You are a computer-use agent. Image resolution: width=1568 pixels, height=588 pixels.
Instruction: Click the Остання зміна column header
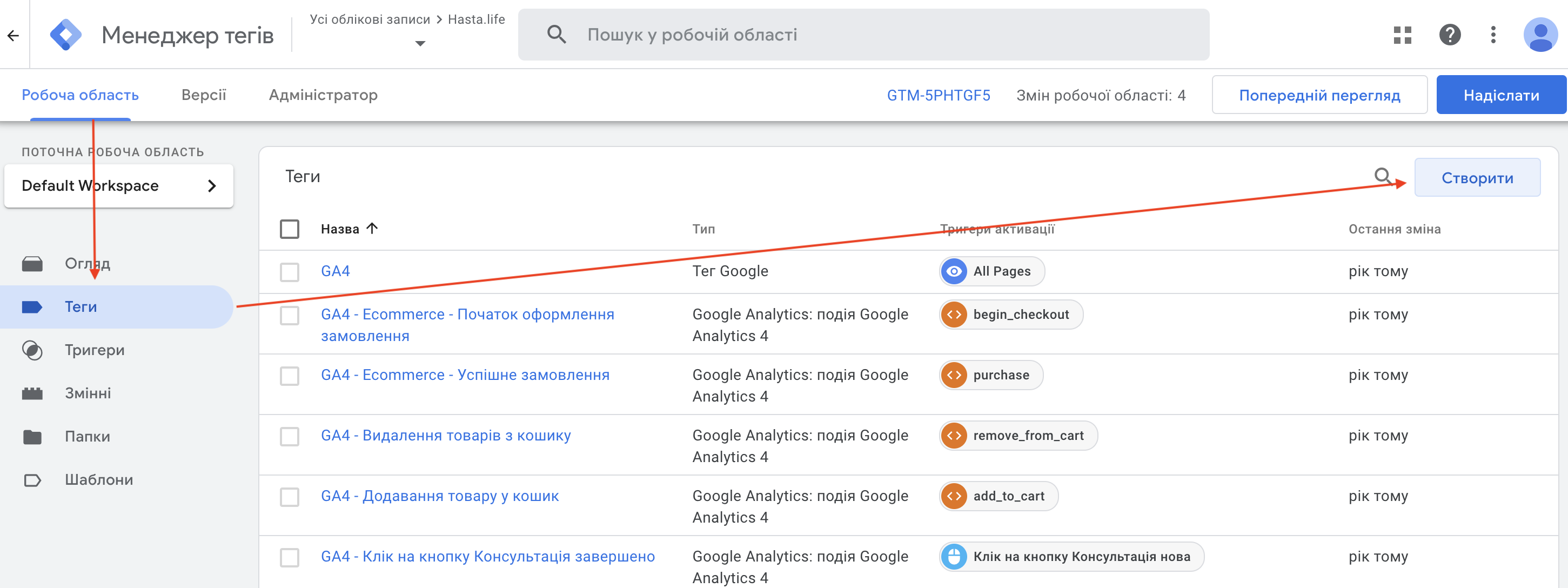point(1394,229)
